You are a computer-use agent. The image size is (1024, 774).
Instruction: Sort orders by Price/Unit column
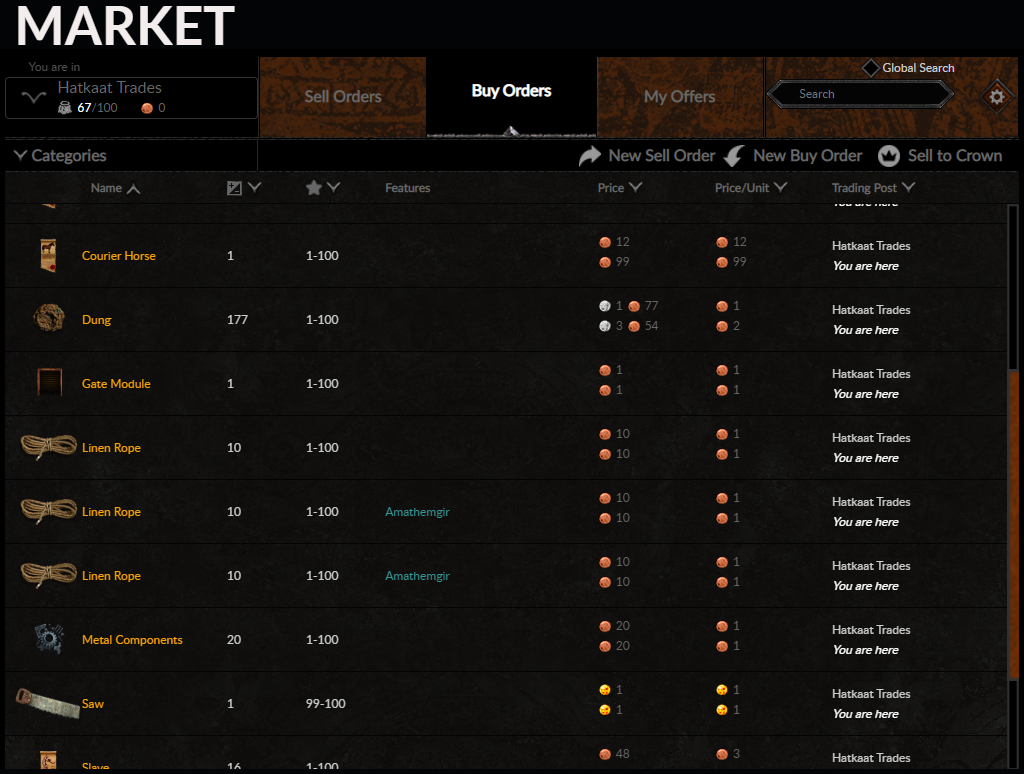750,188
